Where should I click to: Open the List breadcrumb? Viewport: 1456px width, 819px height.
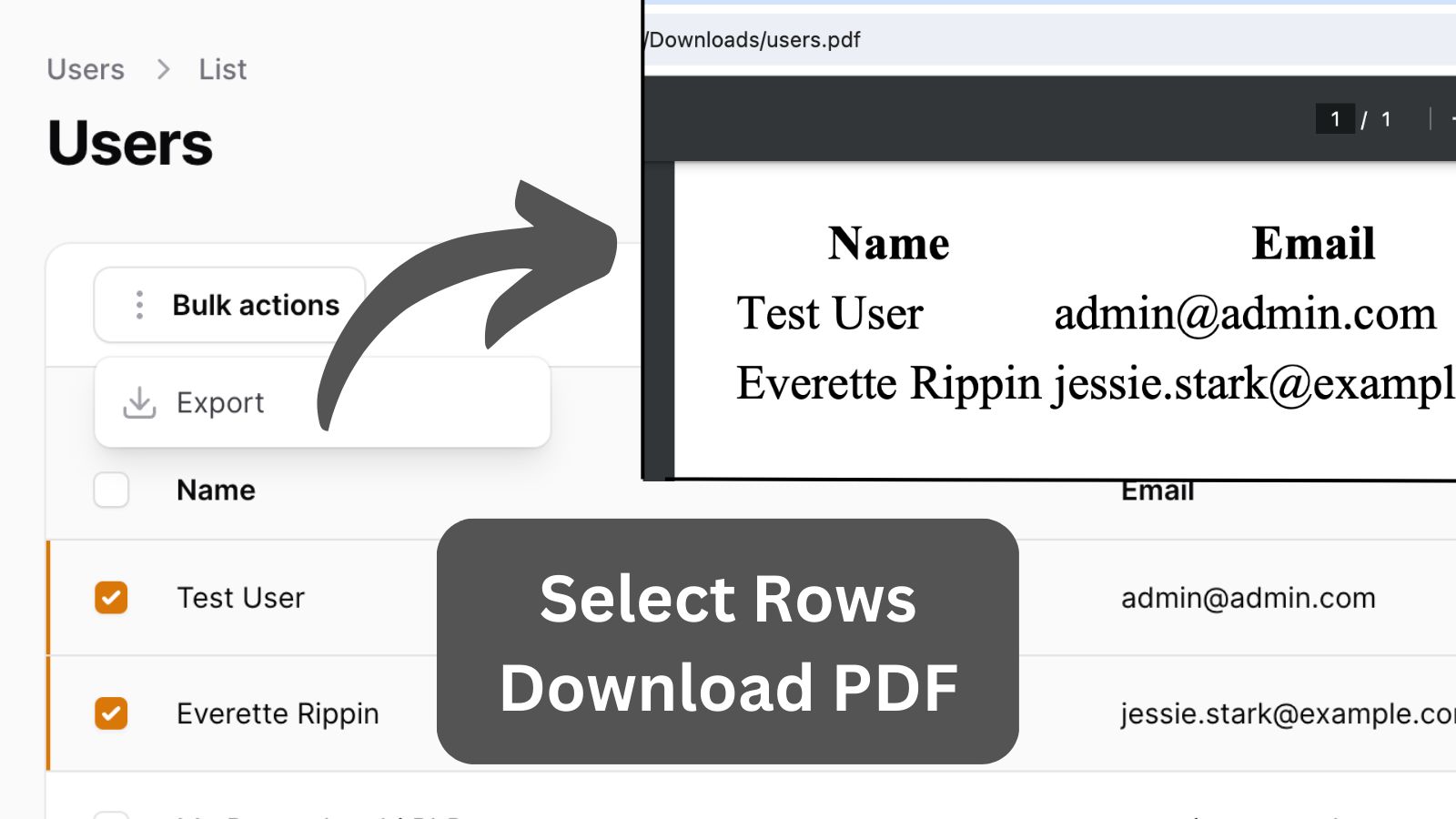[223, 69]
